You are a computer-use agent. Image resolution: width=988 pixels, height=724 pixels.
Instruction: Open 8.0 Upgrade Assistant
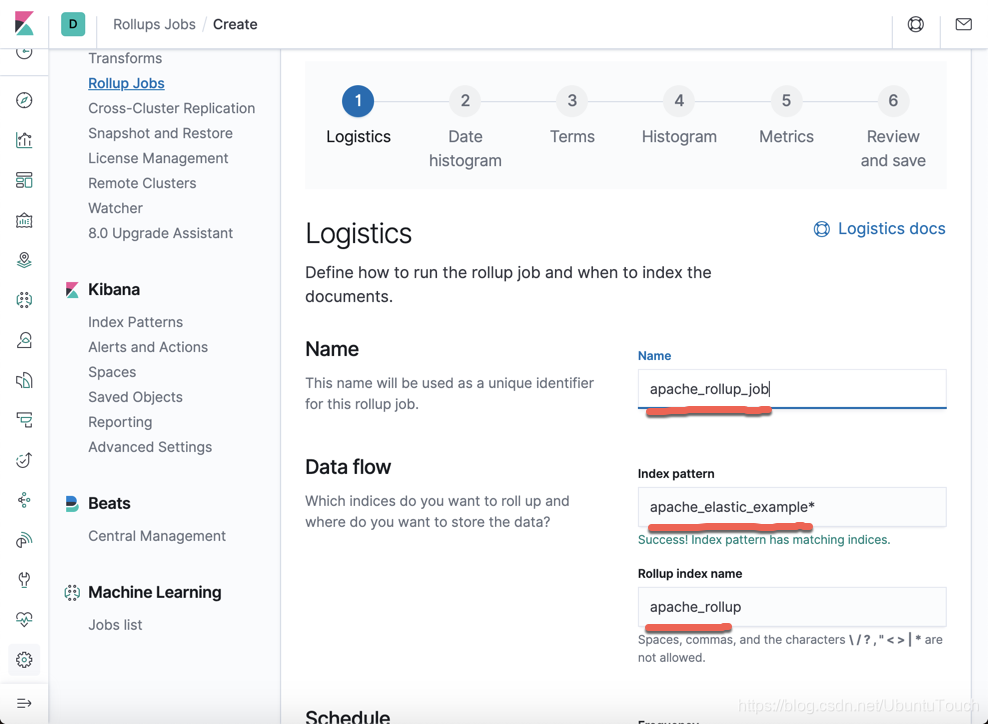tap(160, 233)
